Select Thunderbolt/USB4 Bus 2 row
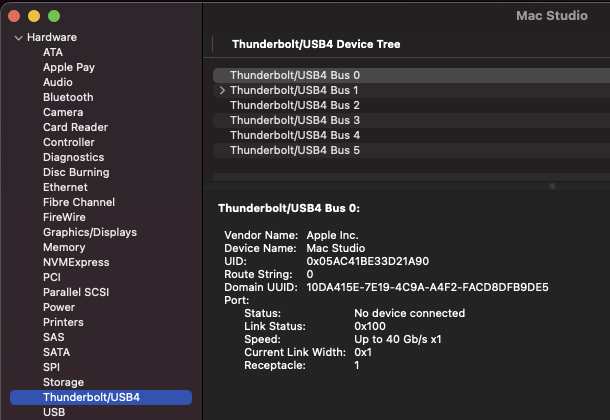610x420 pixels. [411, 105]
